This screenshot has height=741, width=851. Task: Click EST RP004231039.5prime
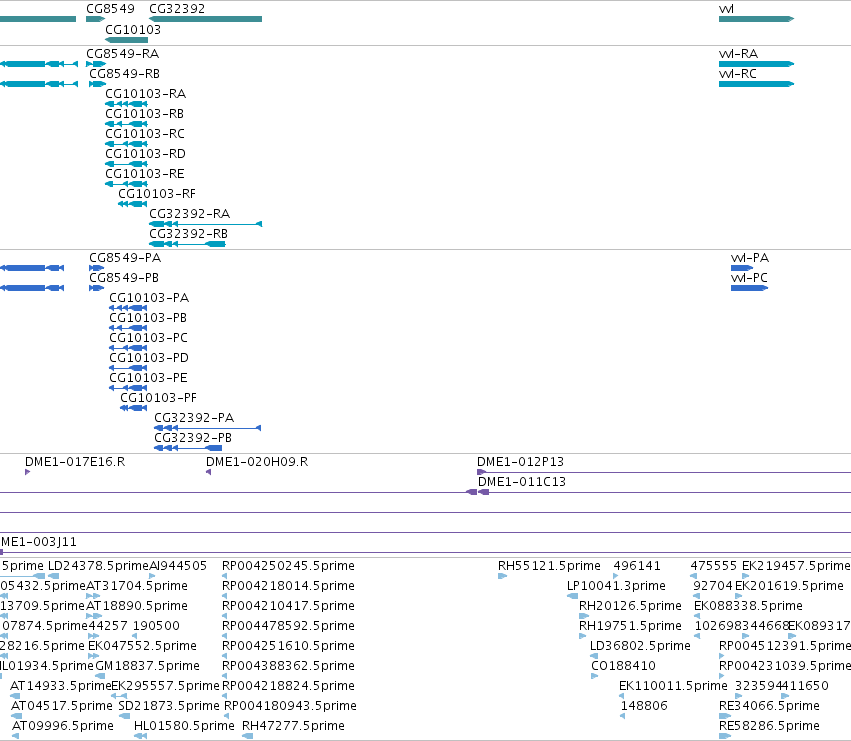(x=785, y=667)
